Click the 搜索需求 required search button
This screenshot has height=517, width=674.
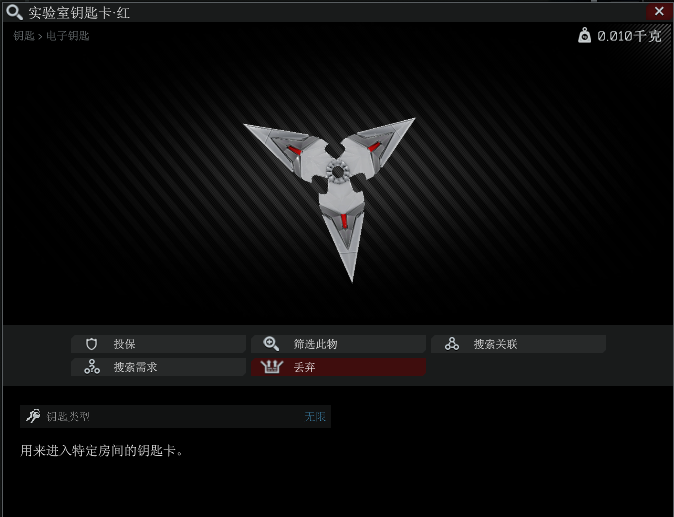158,367
